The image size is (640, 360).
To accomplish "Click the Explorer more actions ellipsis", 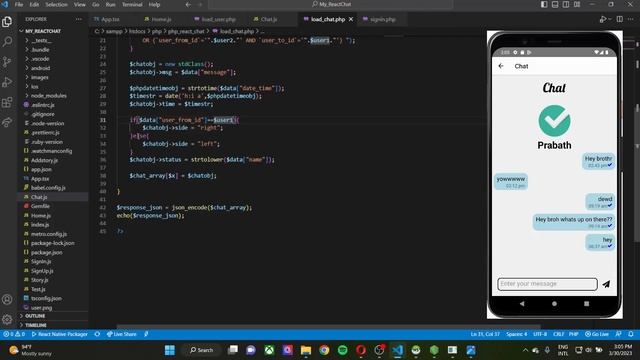I will click(x=79, y=19).
